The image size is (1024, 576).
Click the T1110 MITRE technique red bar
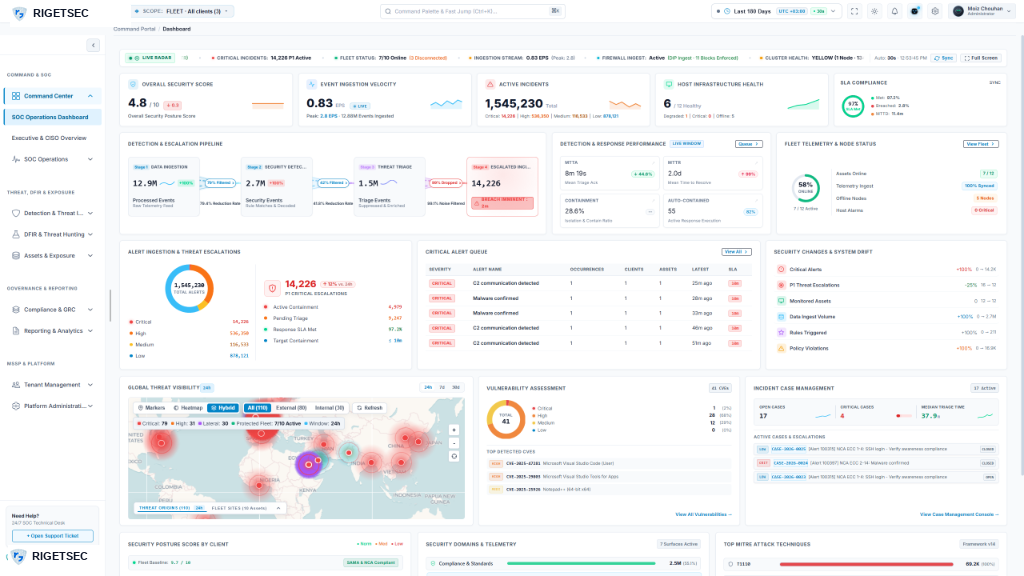pos(867,564)
